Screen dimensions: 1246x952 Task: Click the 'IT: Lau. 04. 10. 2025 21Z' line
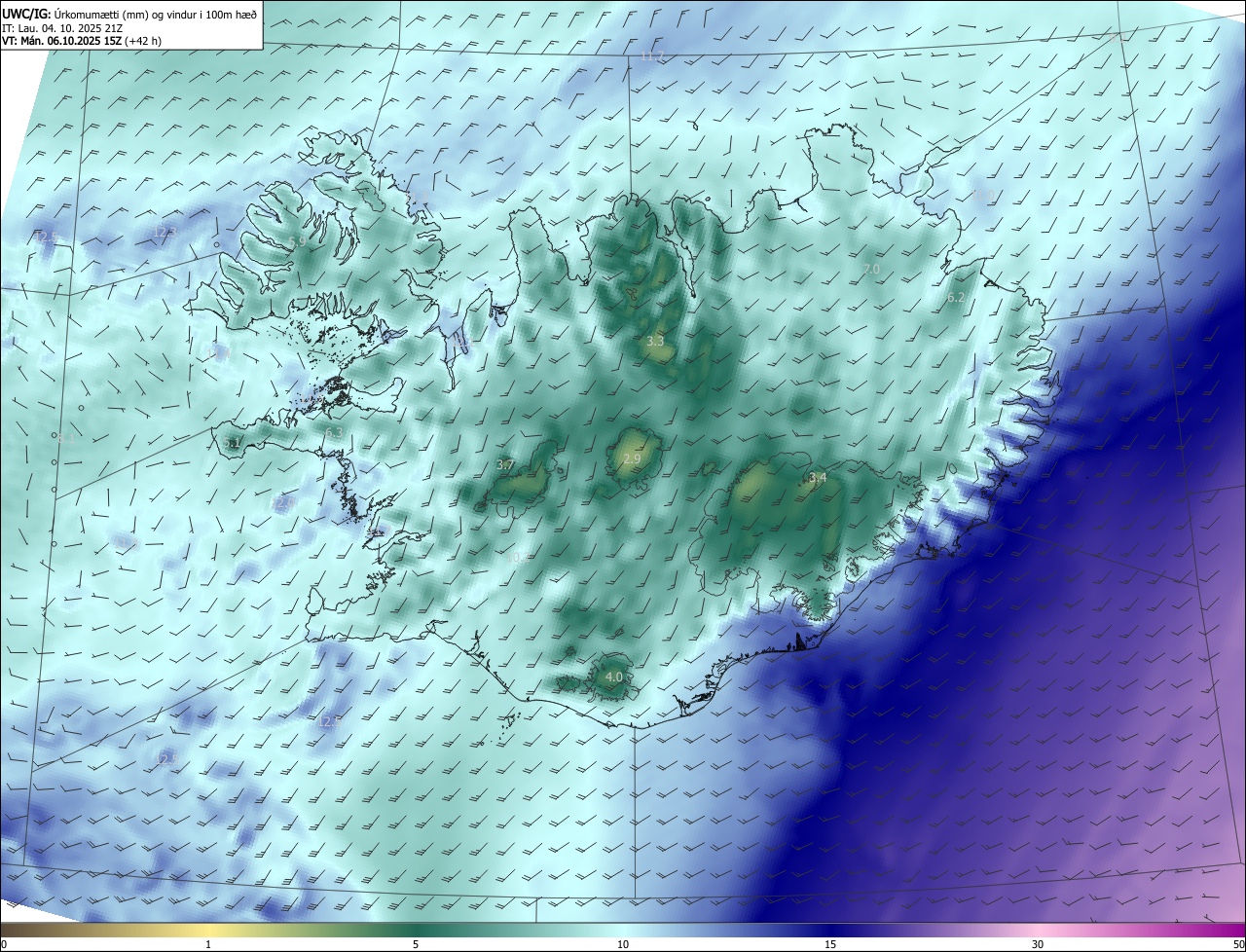pos(62,27)
